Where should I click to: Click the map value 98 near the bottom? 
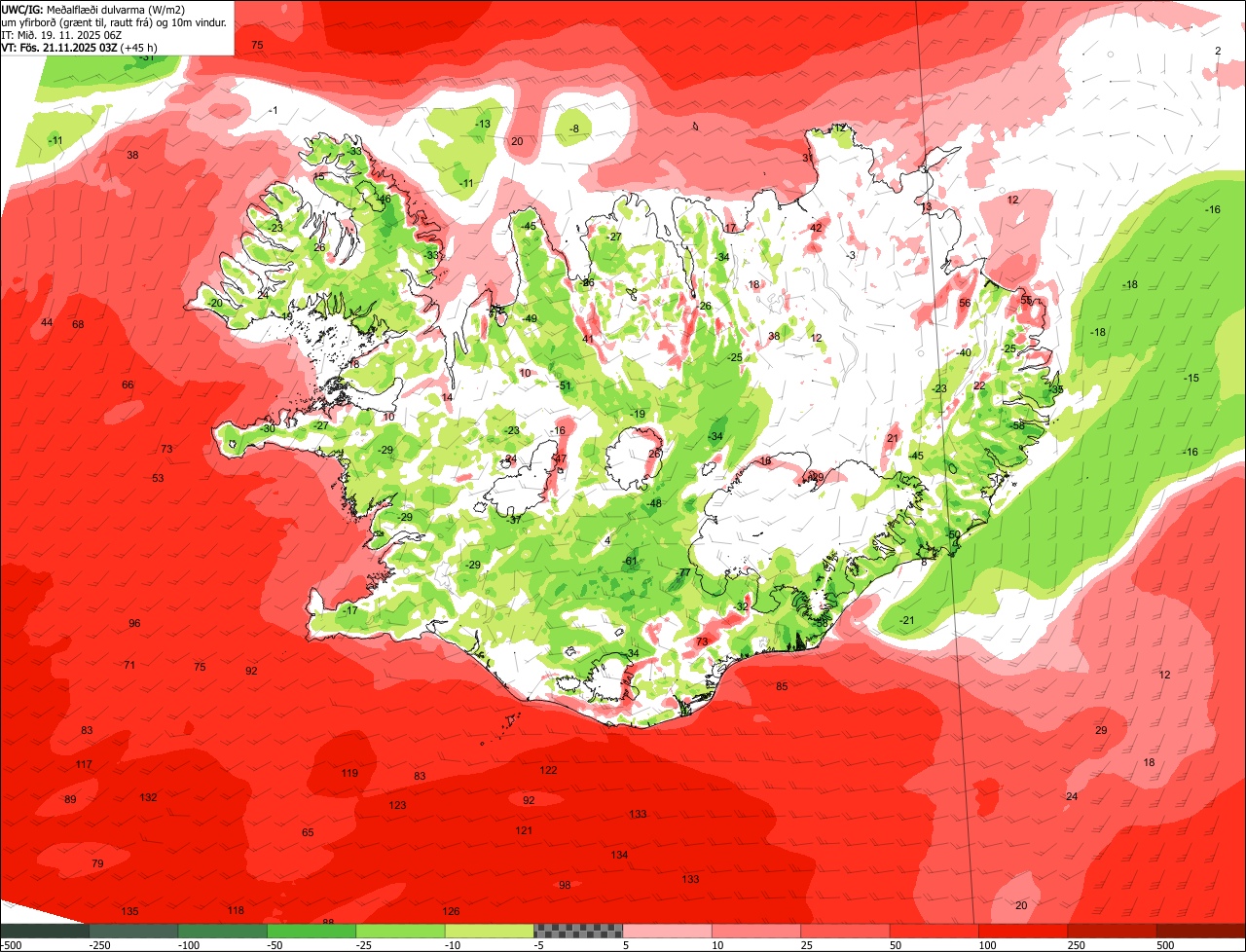point(565,885)
